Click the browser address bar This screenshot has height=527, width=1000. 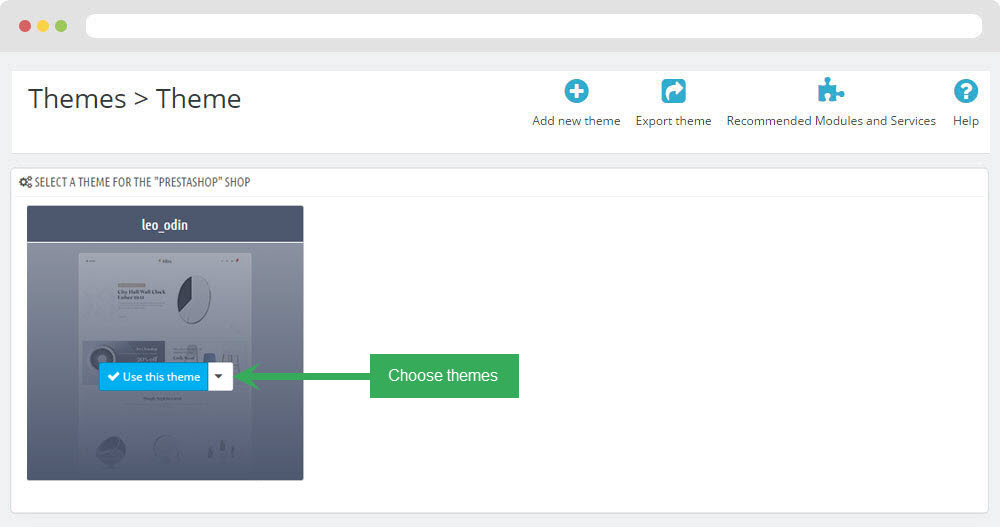coord(534,26)
